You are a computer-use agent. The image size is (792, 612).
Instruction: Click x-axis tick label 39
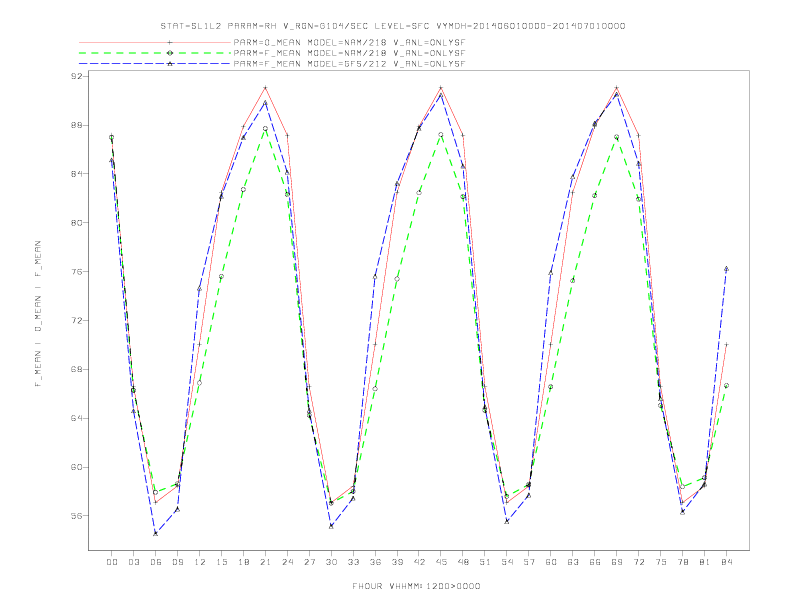tap(397, 562)
